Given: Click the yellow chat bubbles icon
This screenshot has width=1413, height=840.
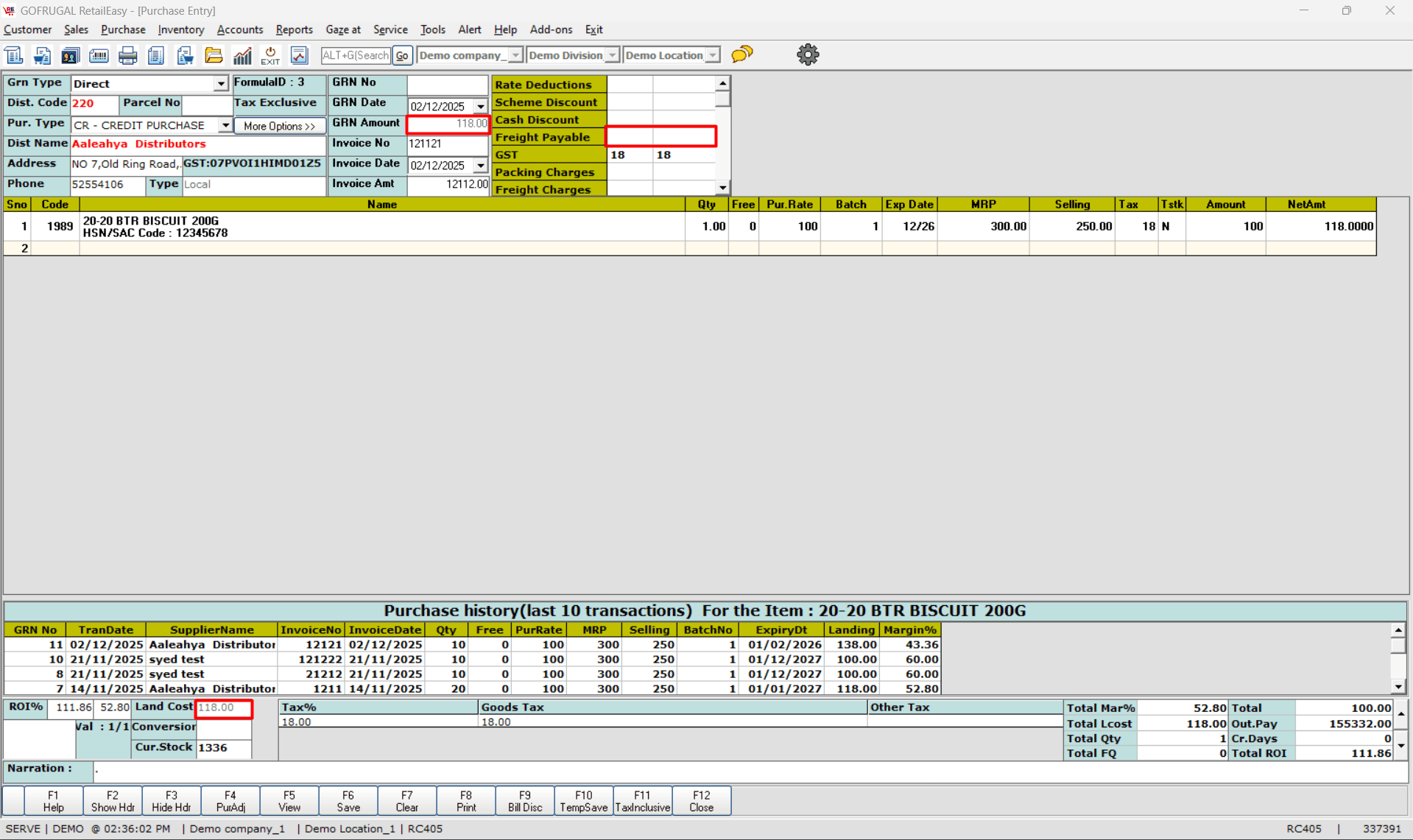Looking at the screenshot, I should click(x=742, y=54).
